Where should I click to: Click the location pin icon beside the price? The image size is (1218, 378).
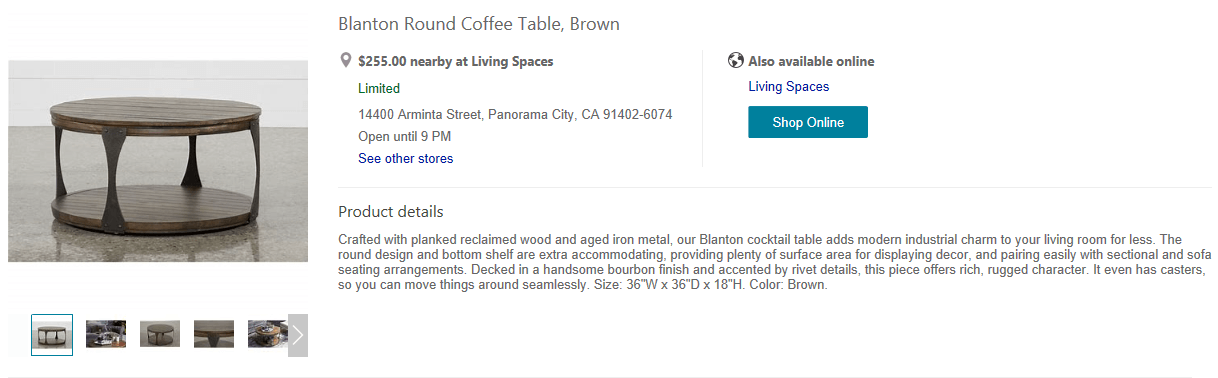pyautogui.click(x=346, y=61)
